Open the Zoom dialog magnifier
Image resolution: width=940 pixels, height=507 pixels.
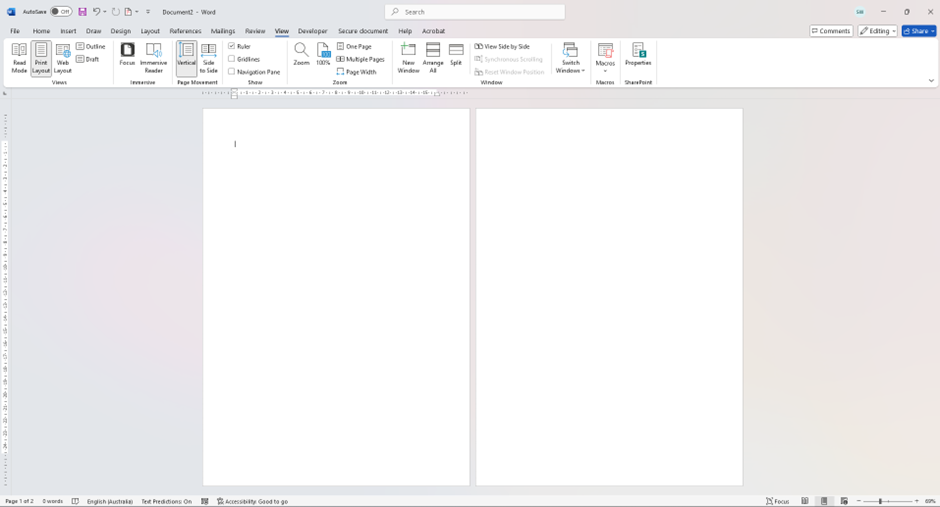301,55
